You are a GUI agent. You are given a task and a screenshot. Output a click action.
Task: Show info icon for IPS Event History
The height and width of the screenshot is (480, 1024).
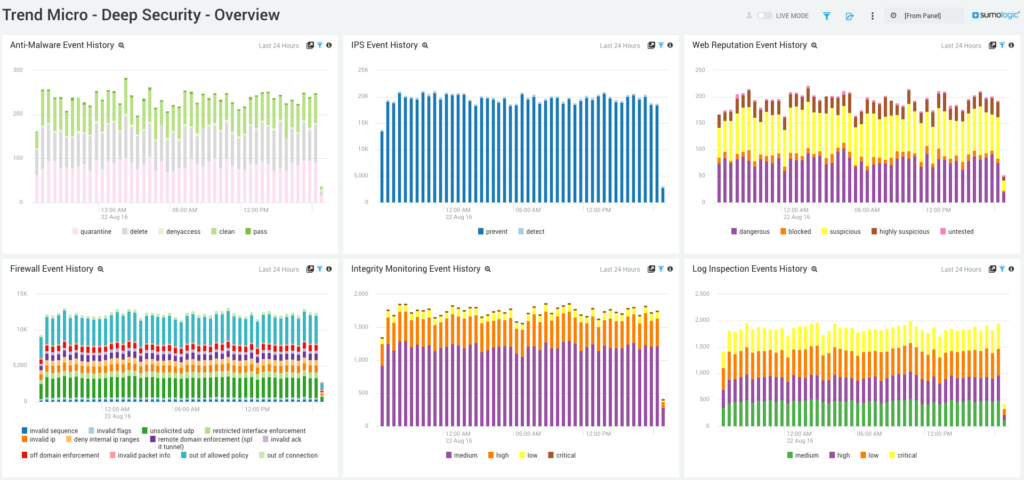(x=670, y=46)
